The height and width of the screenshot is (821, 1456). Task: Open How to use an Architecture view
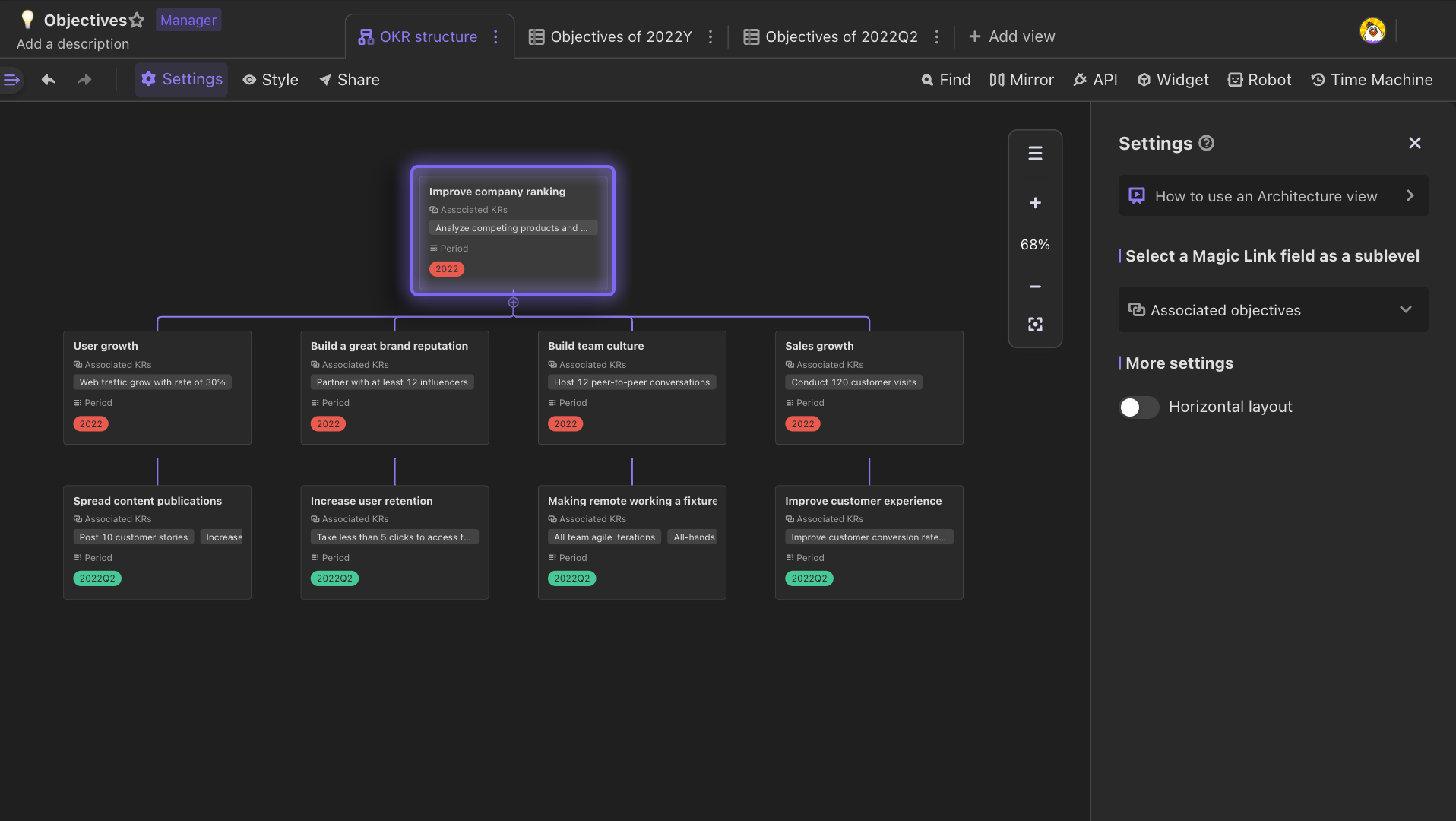(1273, 195)
